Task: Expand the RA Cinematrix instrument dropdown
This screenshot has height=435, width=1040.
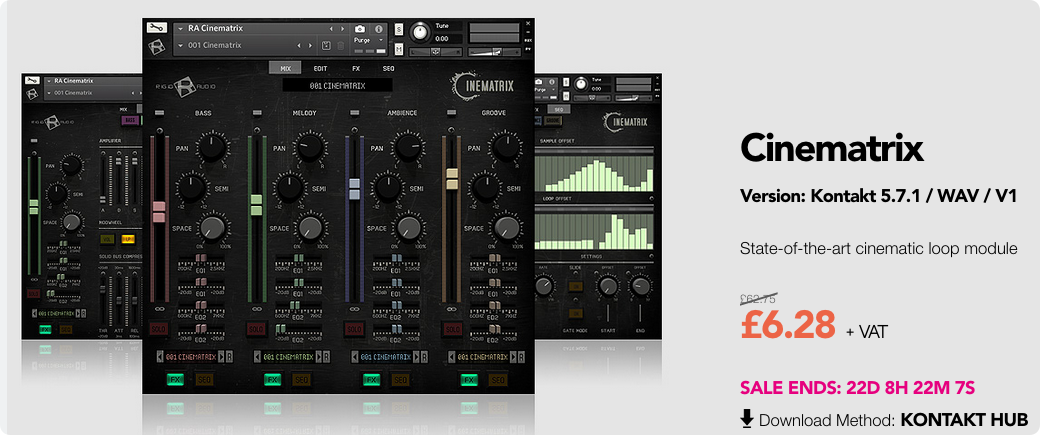Action: pos(181,29)
